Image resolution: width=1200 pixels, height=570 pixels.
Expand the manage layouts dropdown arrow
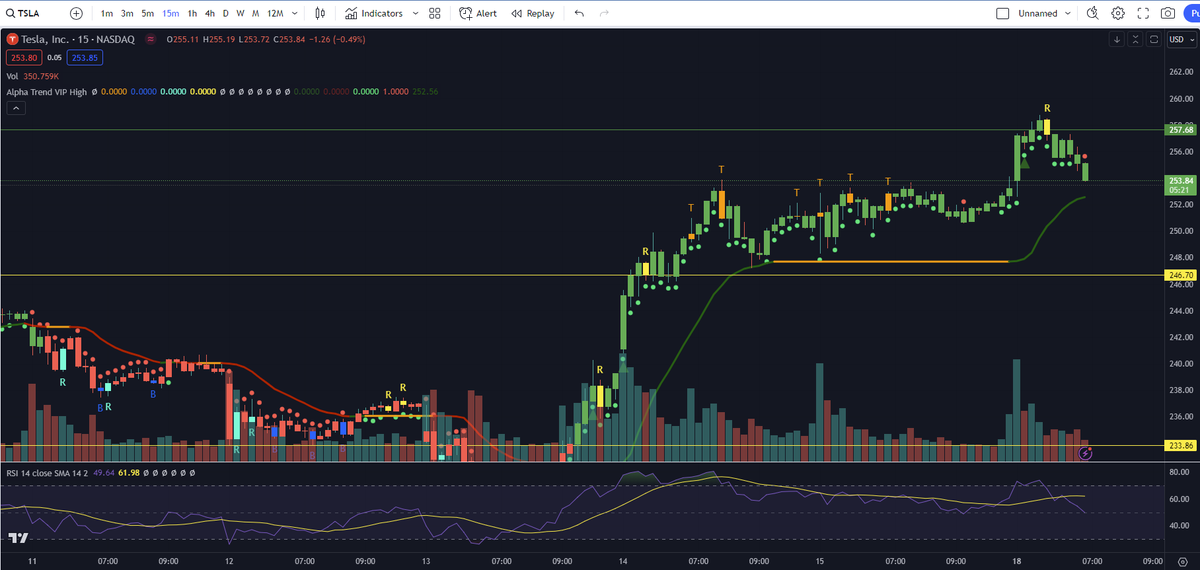(1069, 14)
